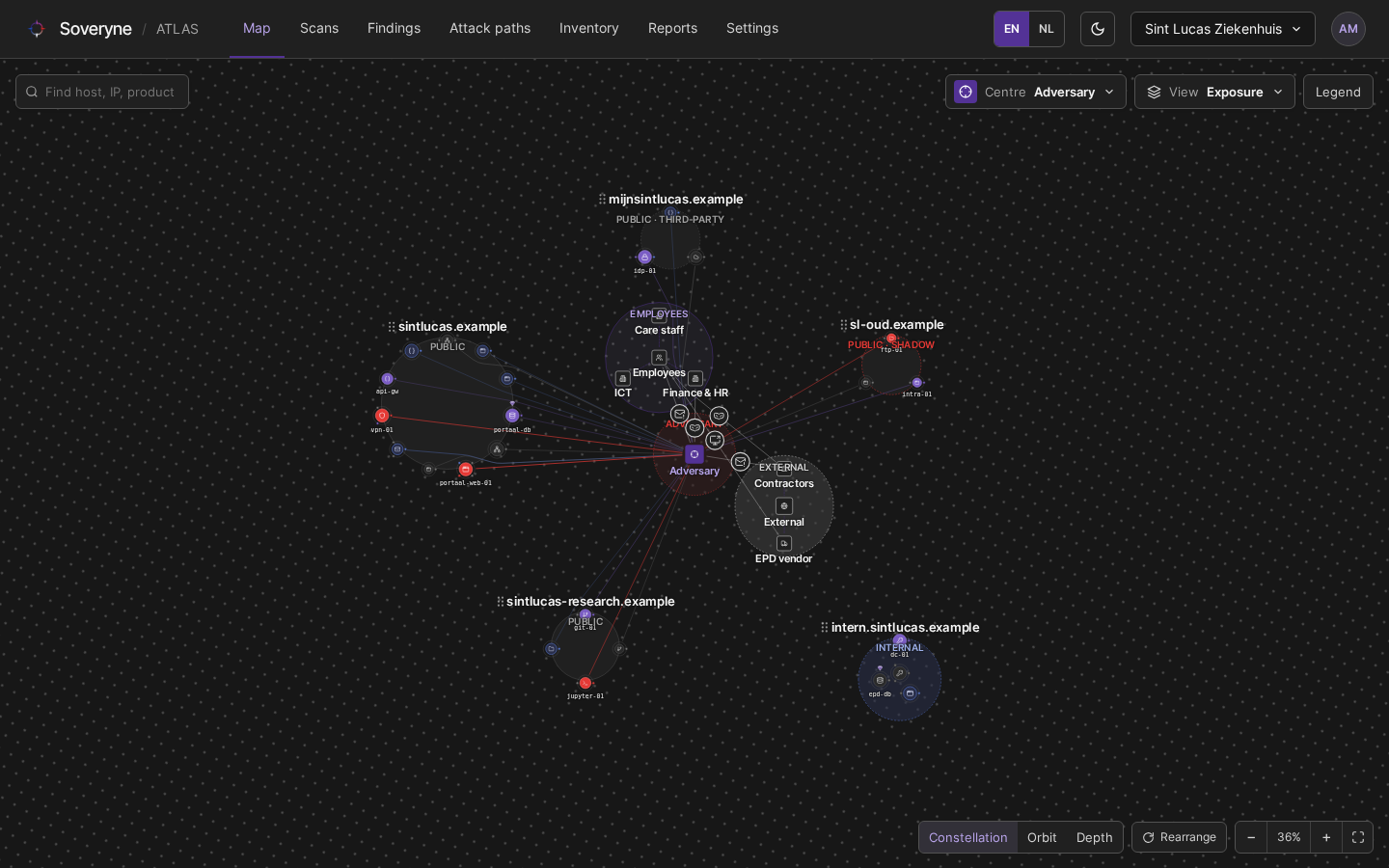Open the Reports tab
The image size is (1389, 868).
click(672, 29)
